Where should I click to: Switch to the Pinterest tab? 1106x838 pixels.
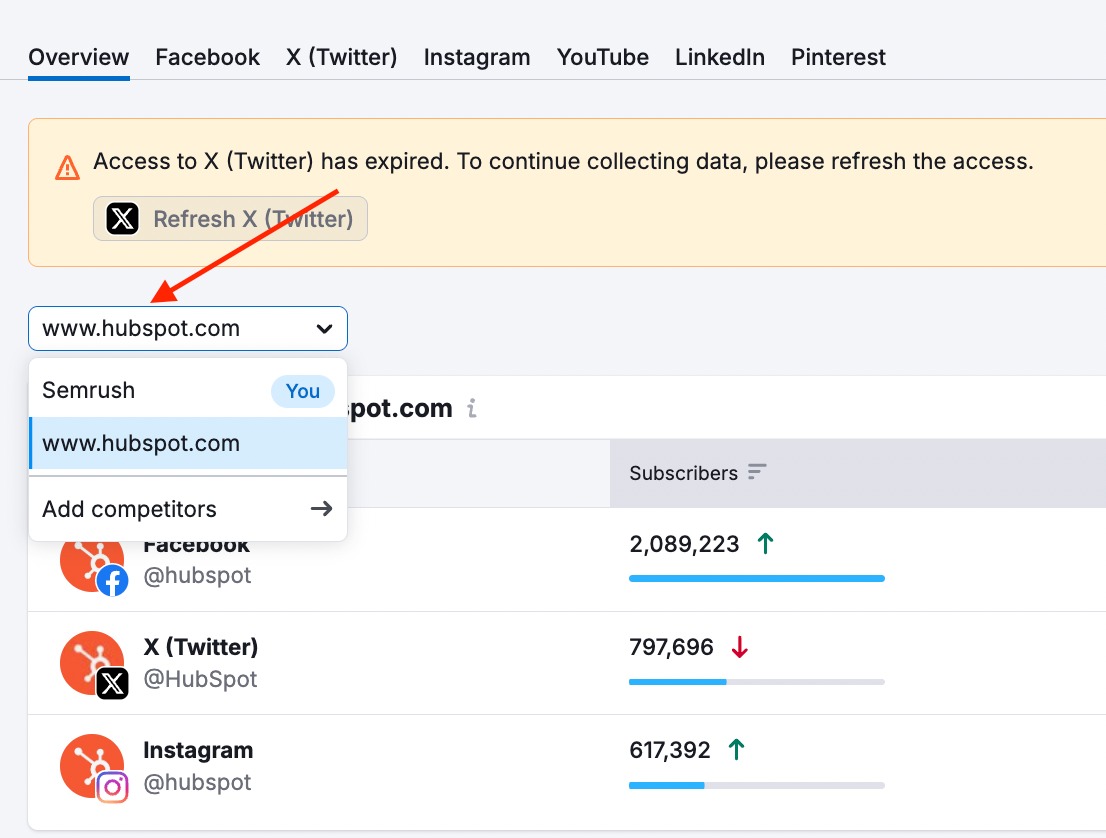[x=838, y=57]
